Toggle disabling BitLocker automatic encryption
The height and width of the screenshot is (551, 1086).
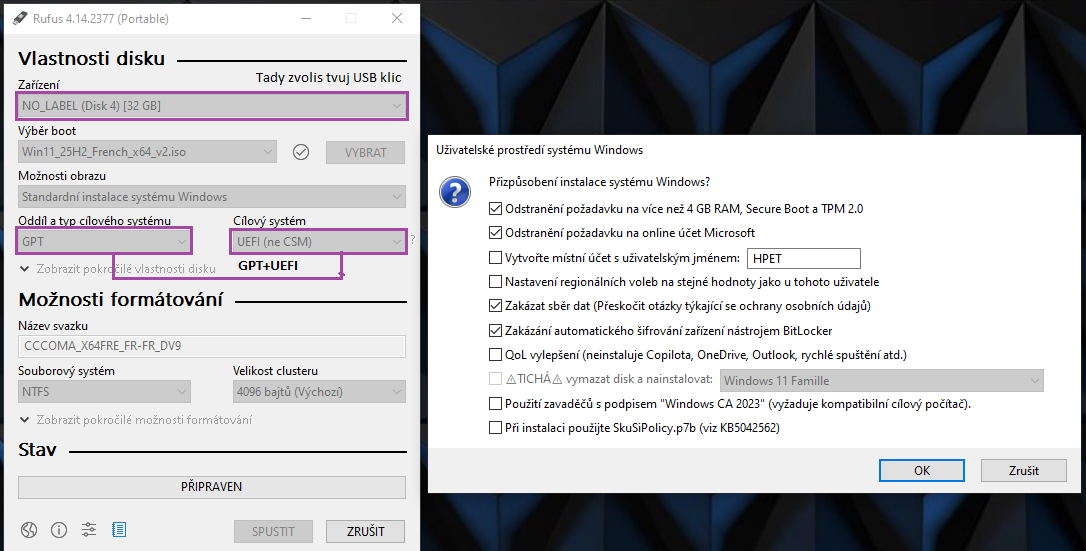pyautogui.click(x=495, y=331)
